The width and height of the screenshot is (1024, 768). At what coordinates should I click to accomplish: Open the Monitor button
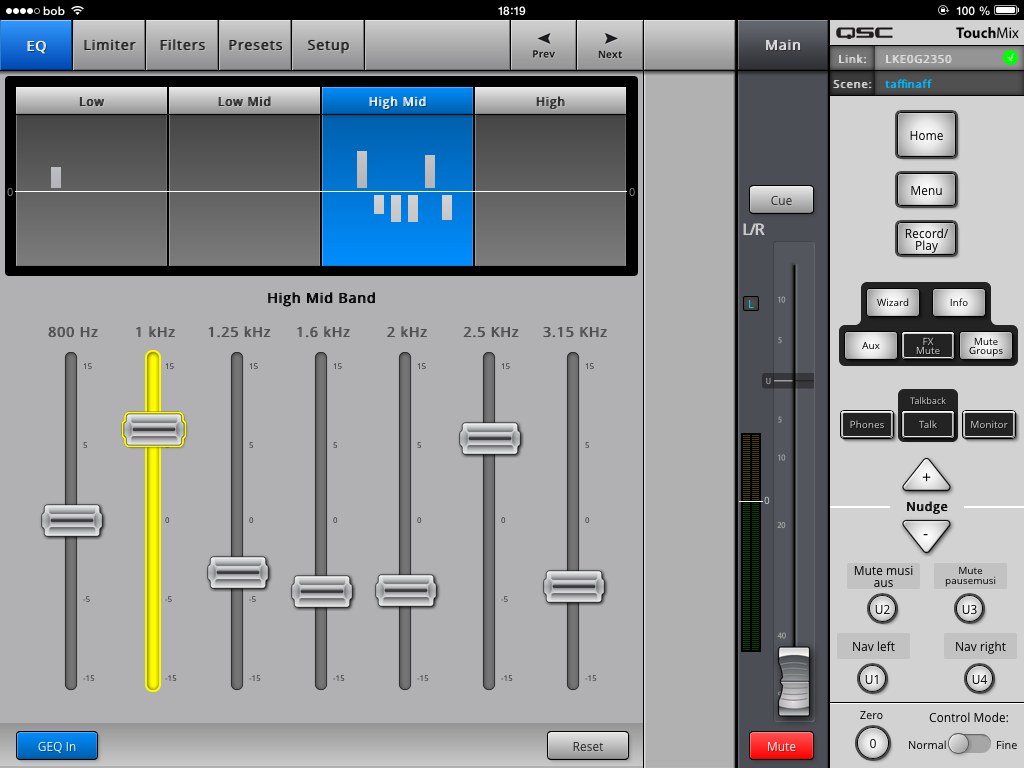pyautogui.click(x=989, y=424)
